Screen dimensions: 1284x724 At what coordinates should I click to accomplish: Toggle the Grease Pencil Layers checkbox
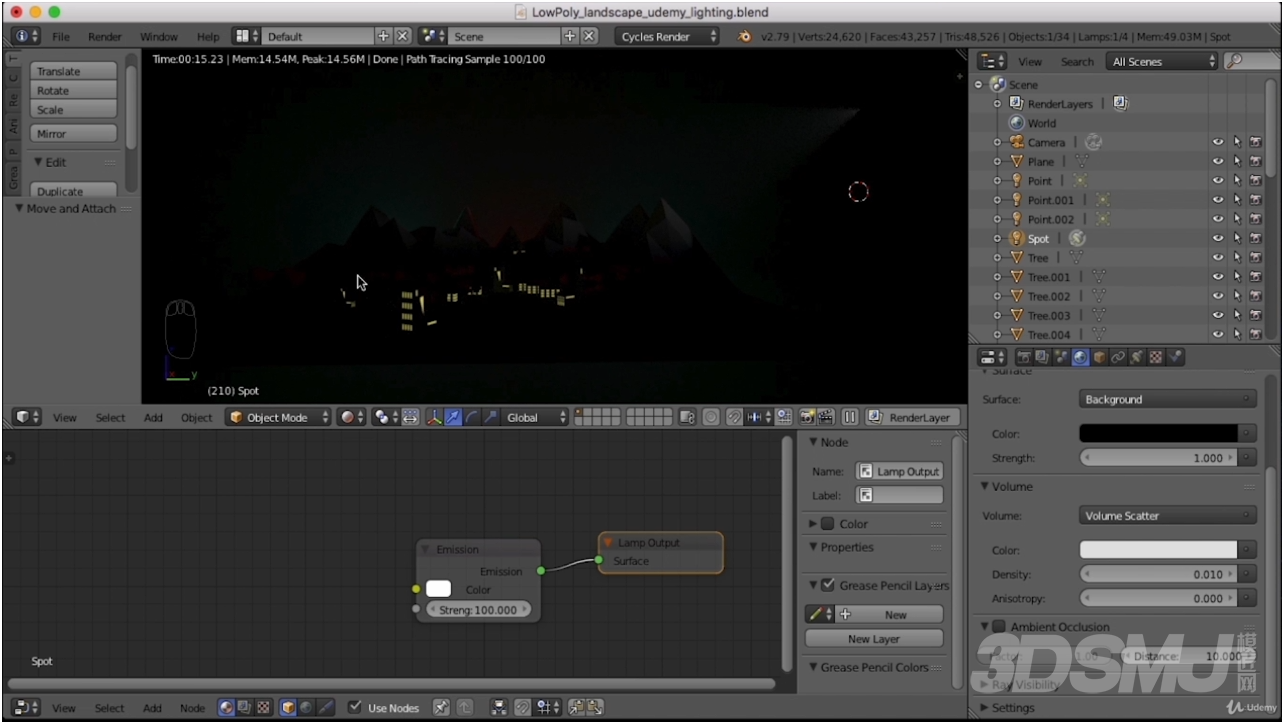click(828, 585)
